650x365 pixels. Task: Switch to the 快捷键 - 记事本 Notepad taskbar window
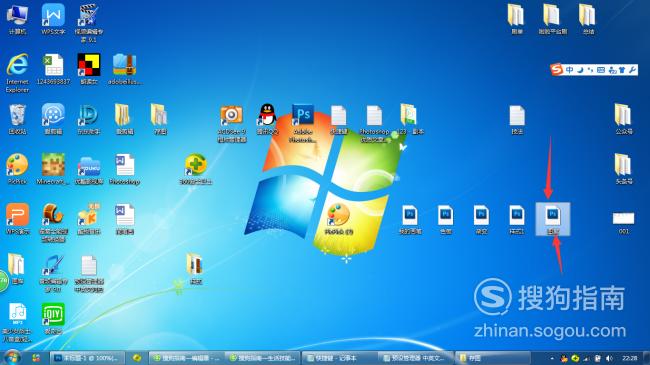click(340, 358)
